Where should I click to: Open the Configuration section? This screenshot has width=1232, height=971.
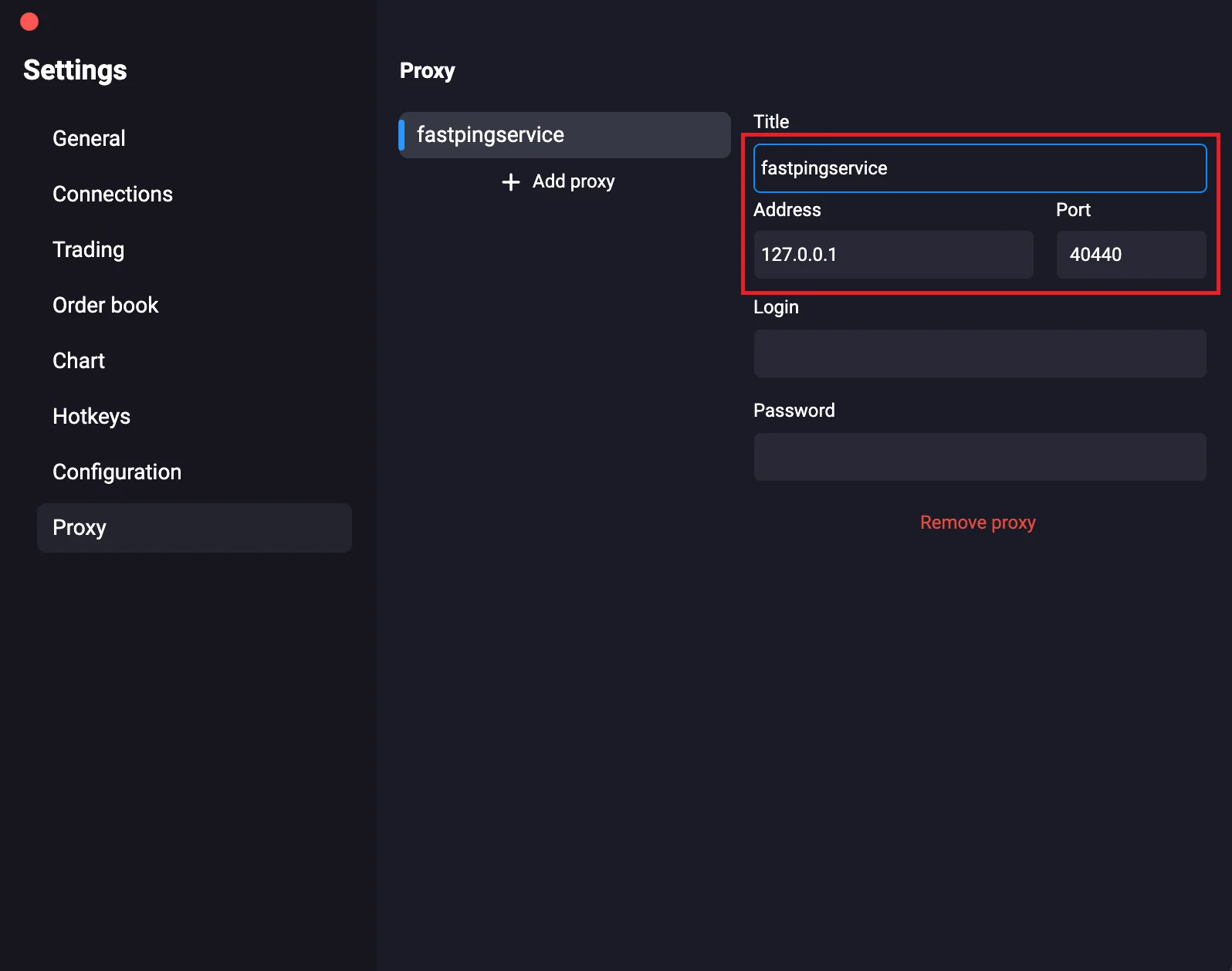[117, 472]
